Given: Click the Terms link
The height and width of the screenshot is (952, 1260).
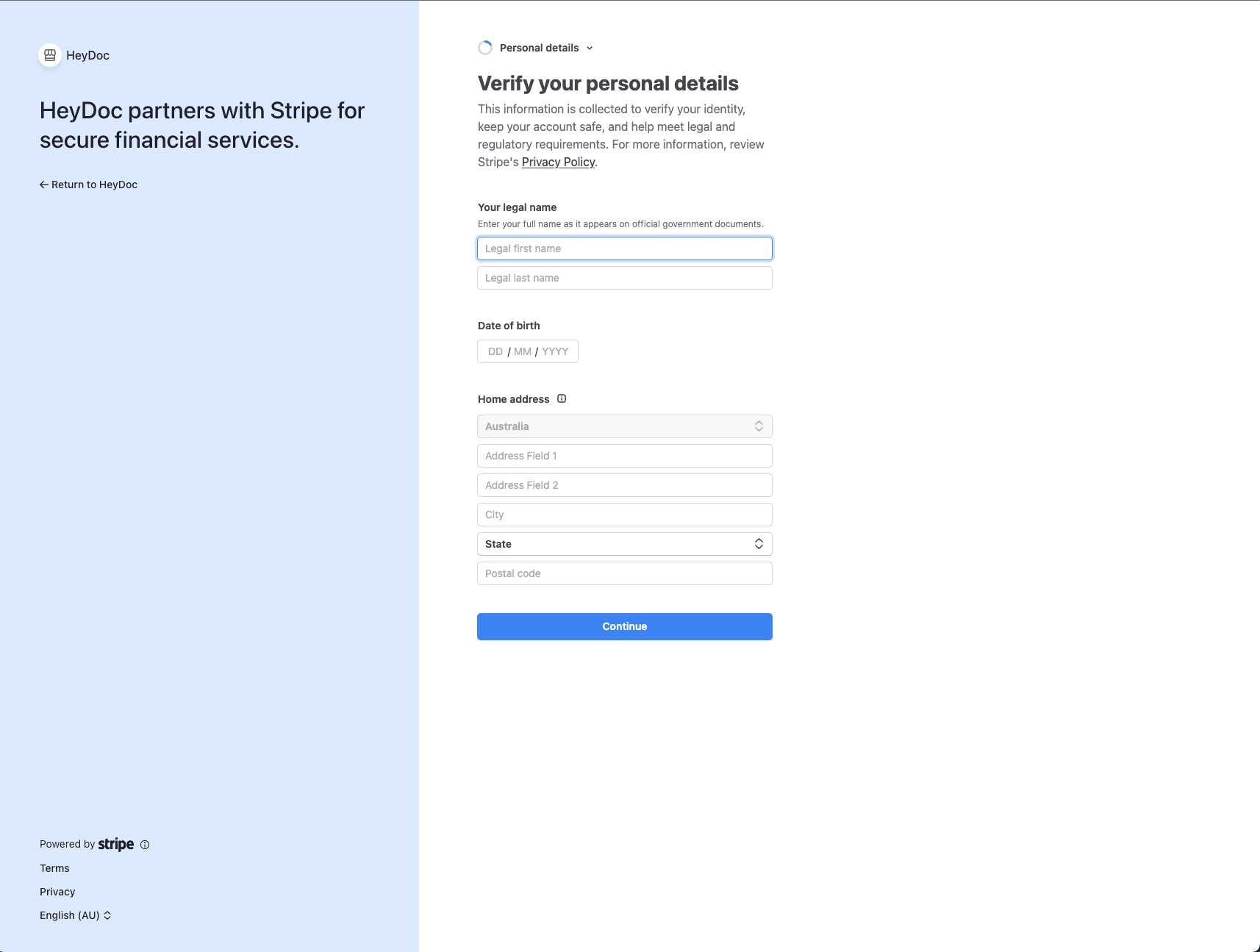Looking at the screenshot, I should 54,868.
